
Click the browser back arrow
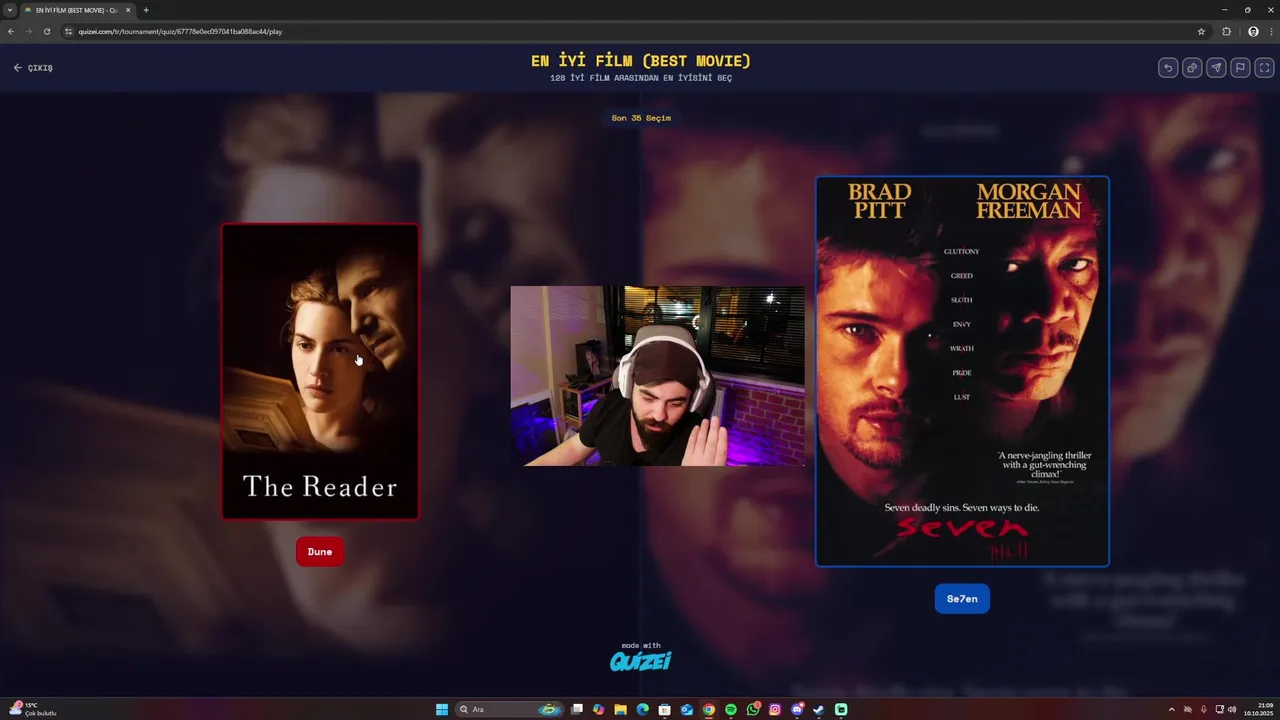tap(11, 31)
